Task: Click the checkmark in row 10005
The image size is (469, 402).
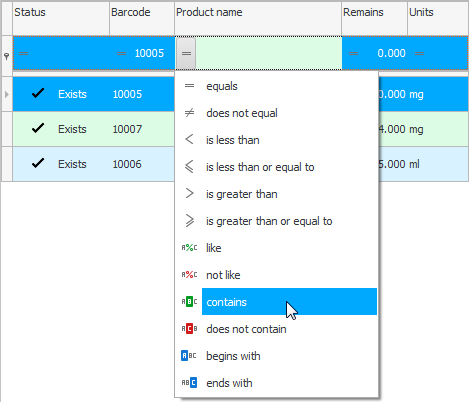Action: point(38,93)
